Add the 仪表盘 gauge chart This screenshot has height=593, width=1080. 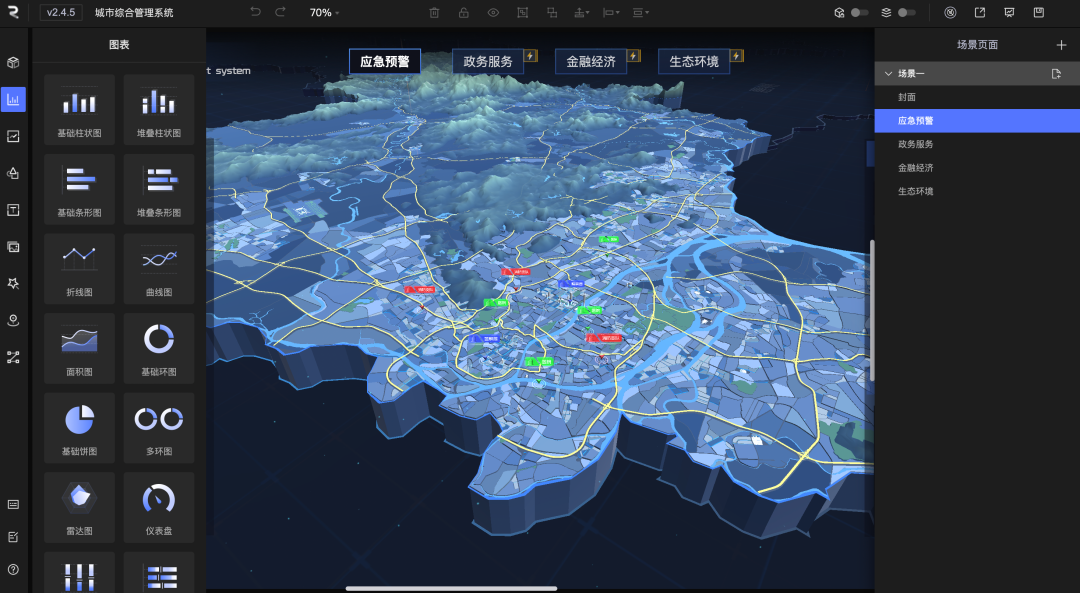[159, 507]
